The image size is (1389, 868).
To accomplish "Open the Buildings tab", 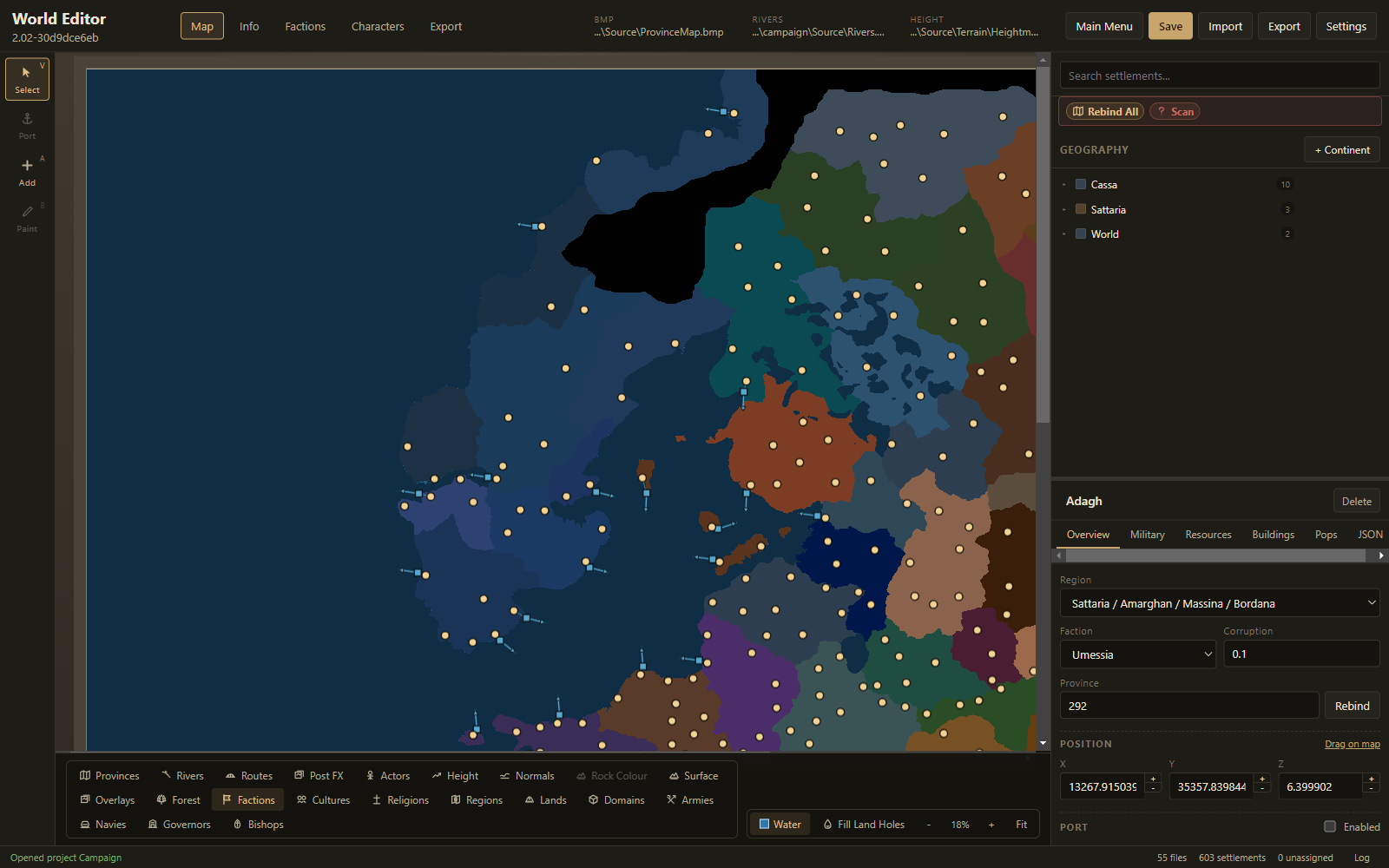I will [x=1274, y=535].
